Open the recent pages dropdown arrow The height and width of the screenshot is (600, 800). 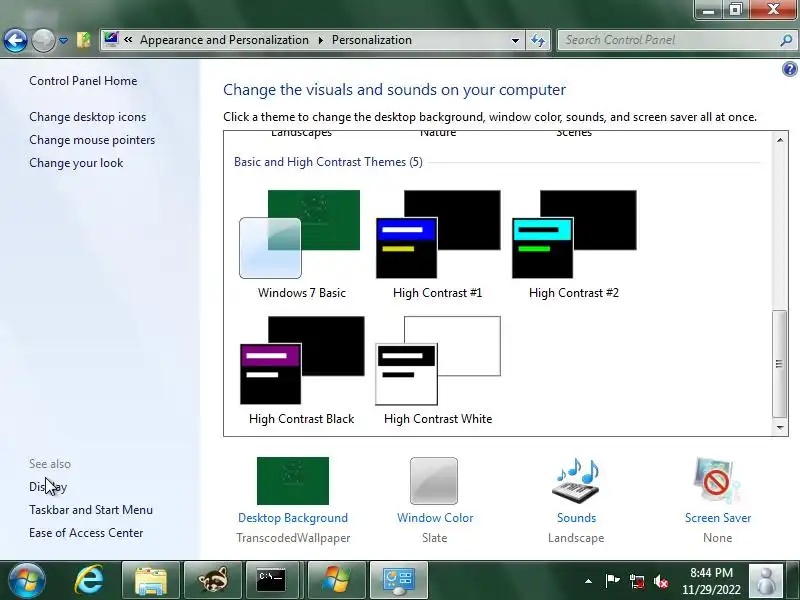63,40
